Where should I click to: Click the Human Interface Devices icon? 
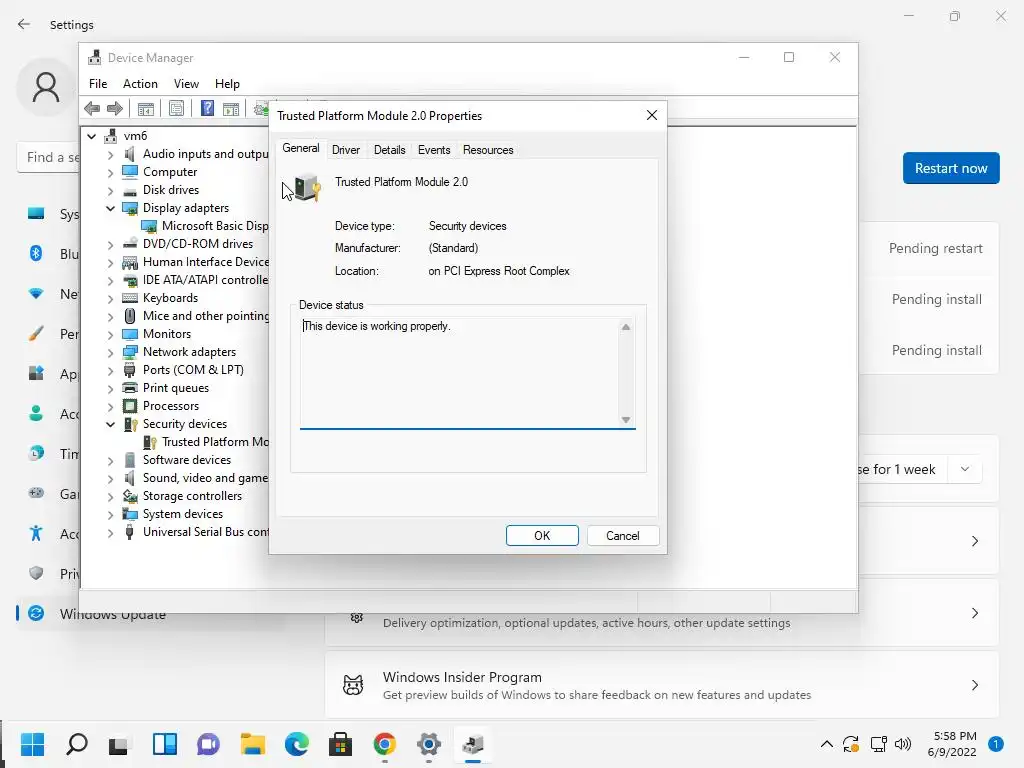(130, 262)
